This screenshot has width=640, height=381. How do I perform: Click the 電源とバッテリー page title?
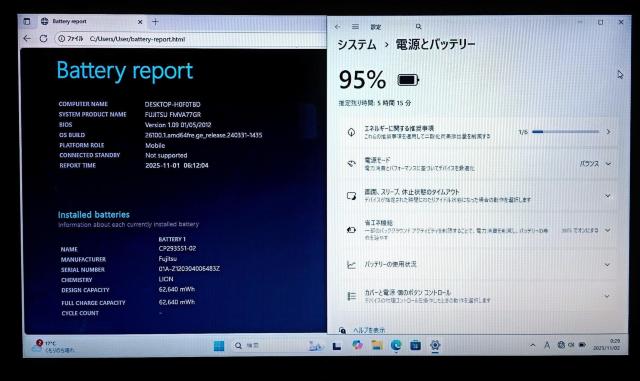point(436,45)
